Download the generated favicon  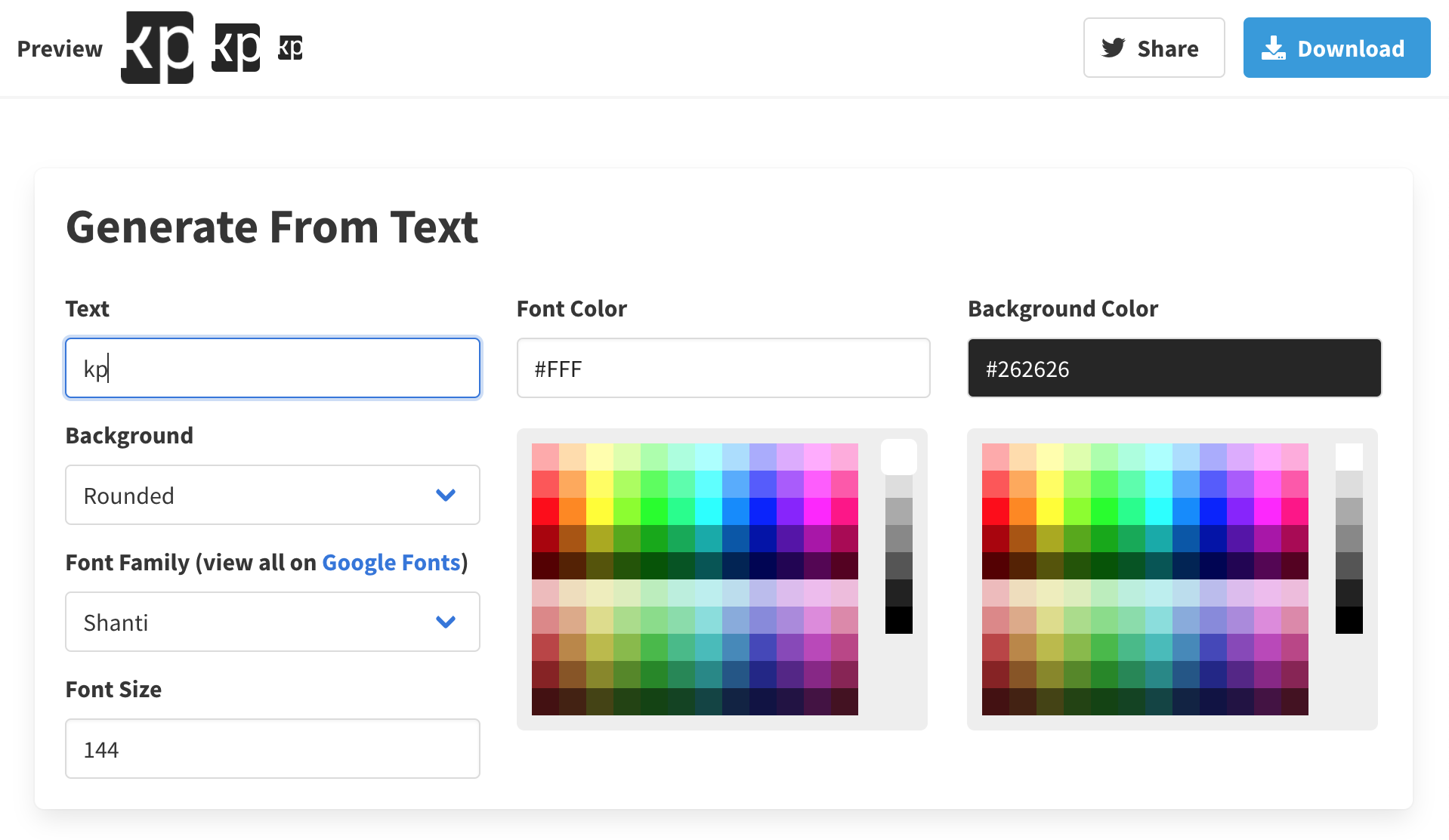coord(1336,48)
